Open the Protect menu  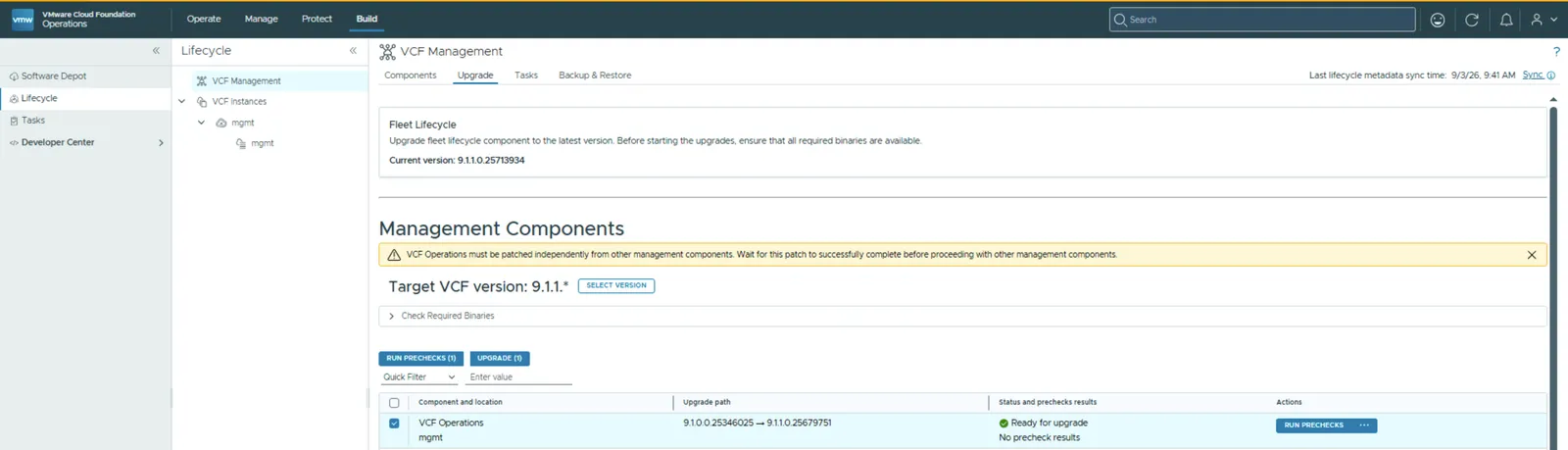(317, 19)
